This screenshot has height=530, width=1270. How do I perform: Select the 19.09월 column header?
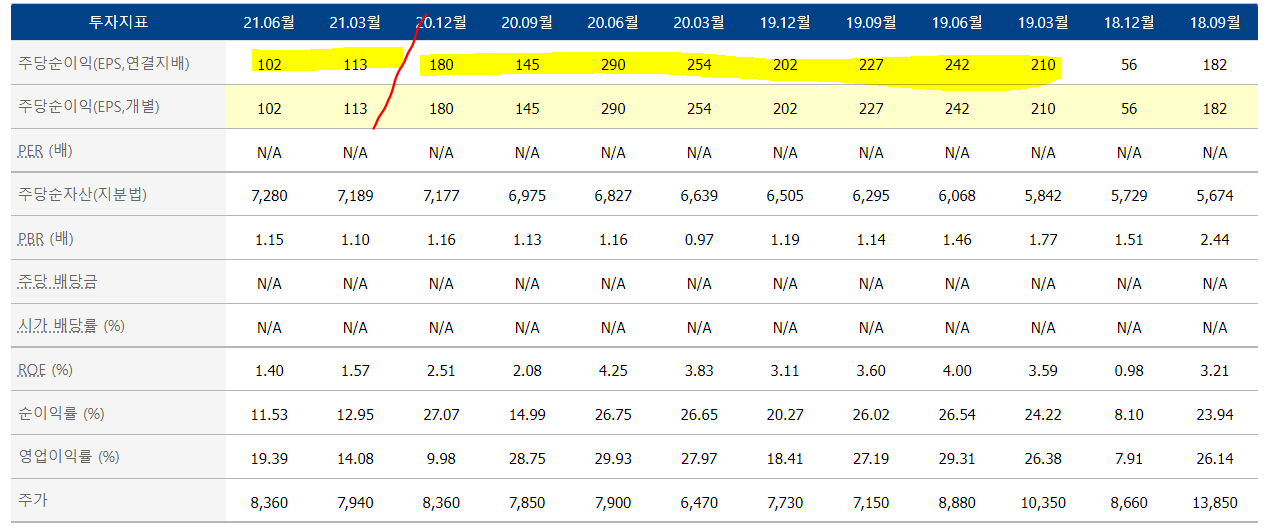[871, 21]
